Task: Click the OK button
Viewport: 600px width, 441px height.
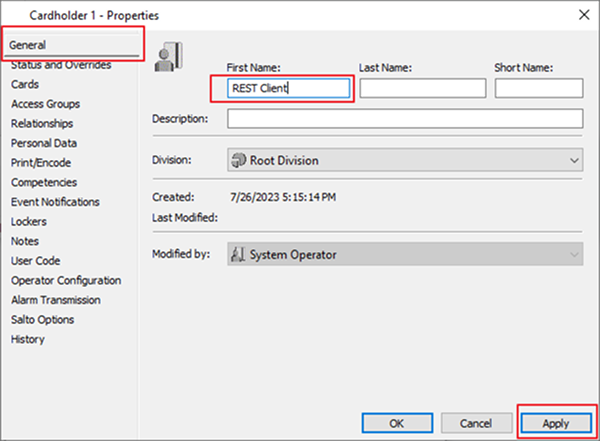Action: [x=396, y=423]
